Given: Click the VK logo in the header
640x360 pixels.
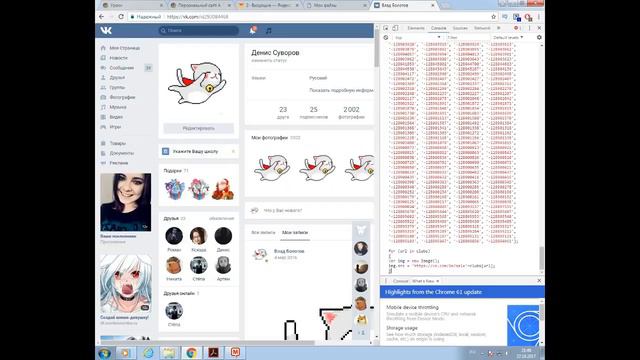Looking at the screenshot, I should pyautogui.click(x=106, y=31).
